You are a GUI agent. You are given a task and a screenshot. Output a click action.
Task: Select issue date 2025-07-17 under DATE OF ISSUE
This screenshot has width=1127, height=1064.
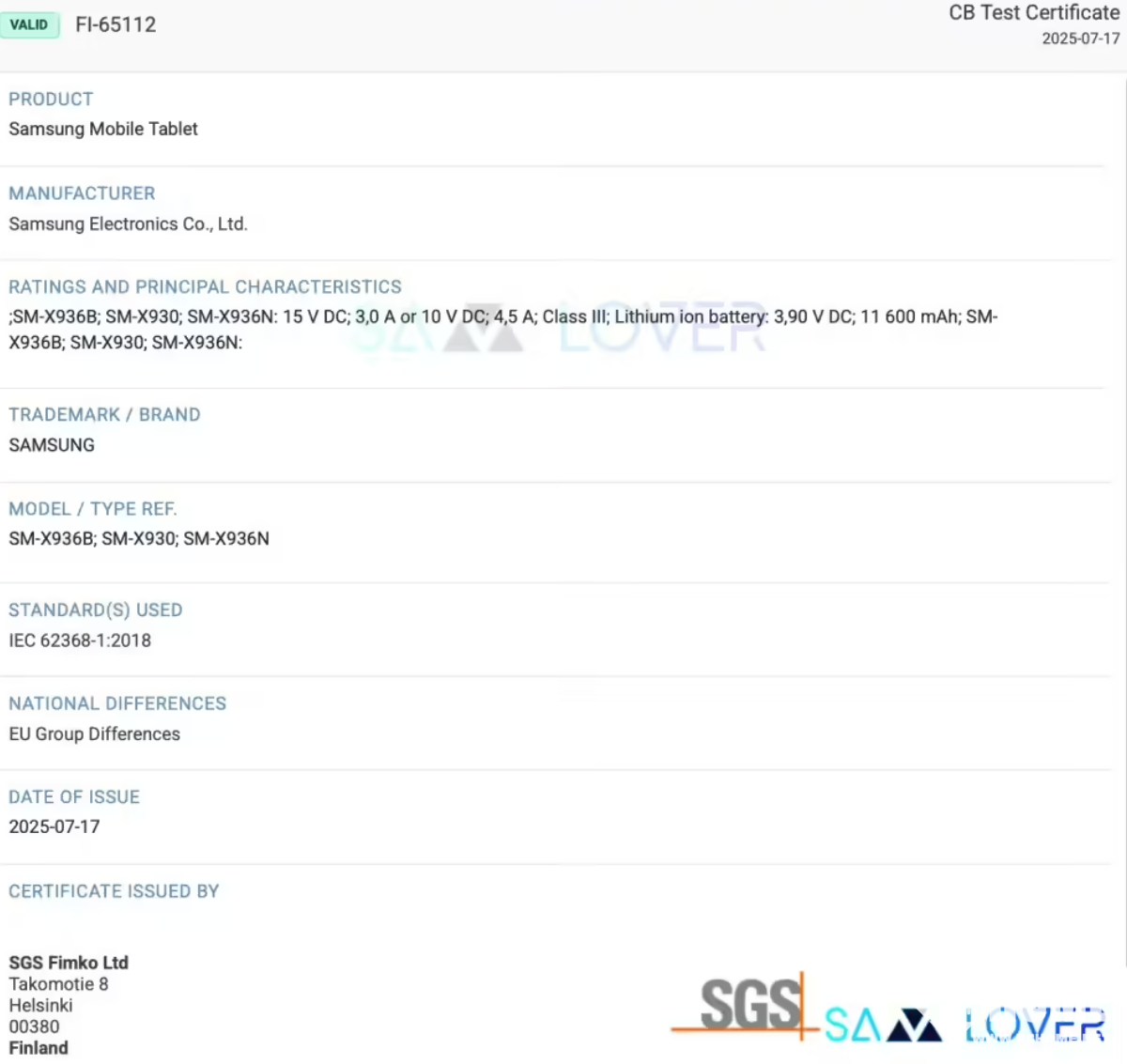point(54,826)
